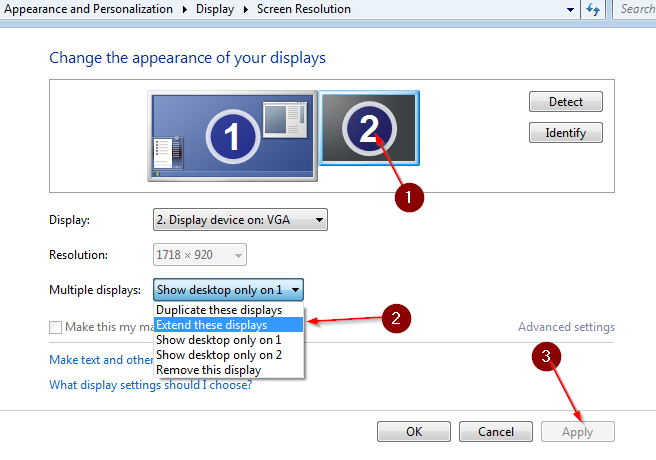This screenshot has height=460, width=656.
Task: Click the Detect button
Action: pyautogui.click(x=566, y=102)
